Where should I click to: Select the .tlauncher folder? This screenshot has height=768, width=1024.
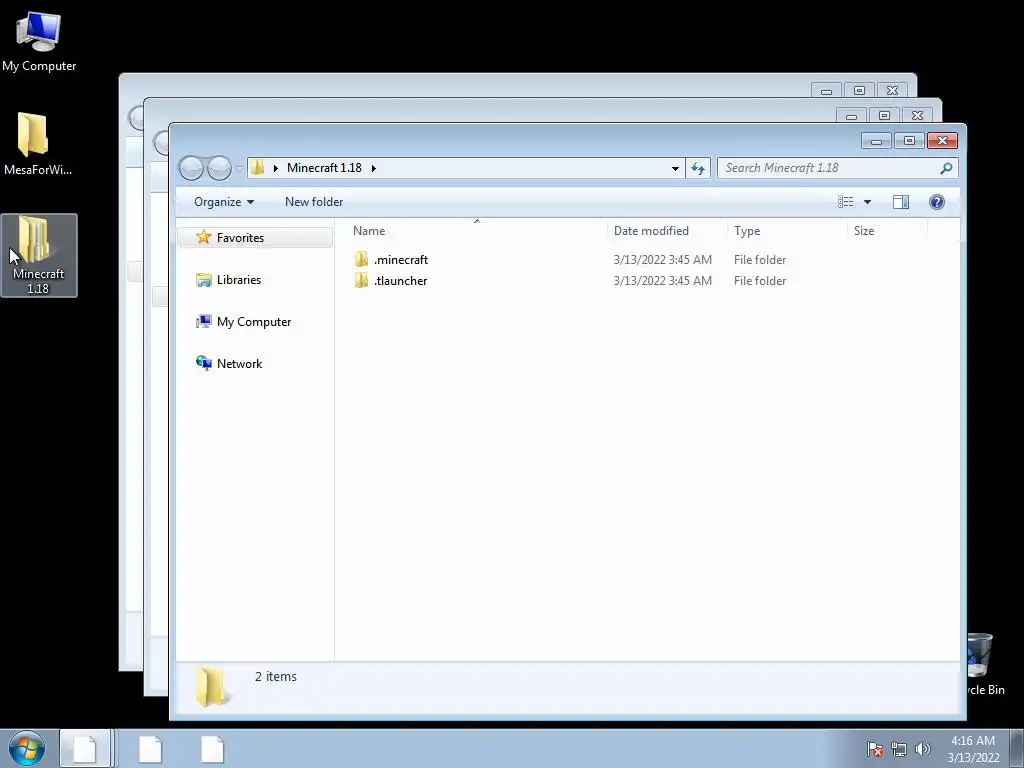400,281
